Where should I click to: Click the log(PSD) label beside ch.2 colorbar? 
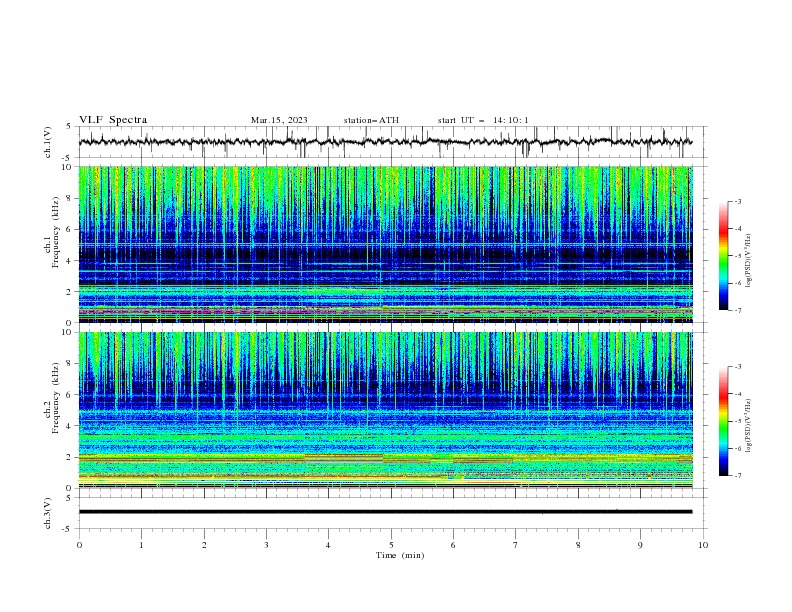(749, 426)
